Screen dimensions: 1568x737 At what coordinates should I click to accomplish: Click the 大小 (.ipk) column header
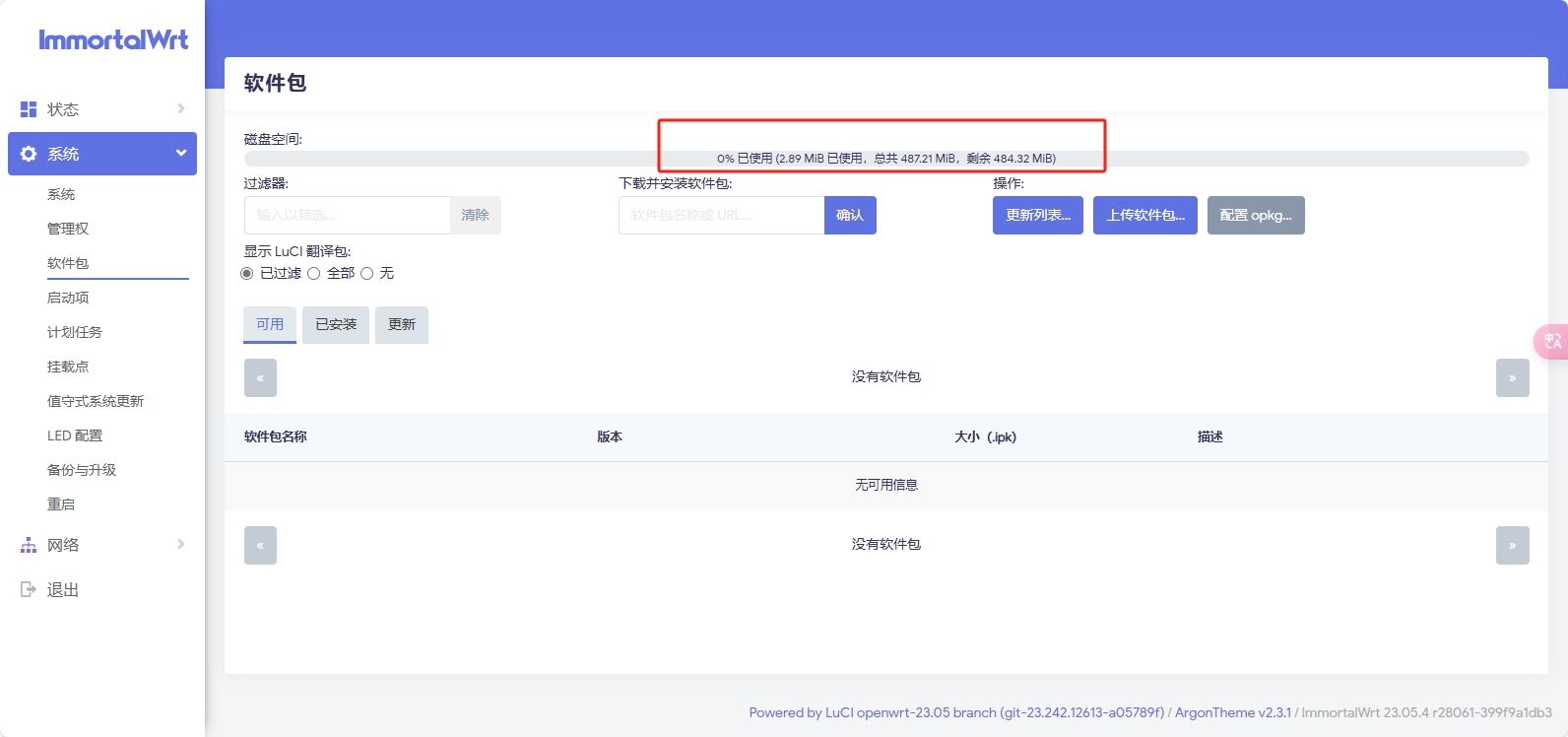(x=986, y=436)
